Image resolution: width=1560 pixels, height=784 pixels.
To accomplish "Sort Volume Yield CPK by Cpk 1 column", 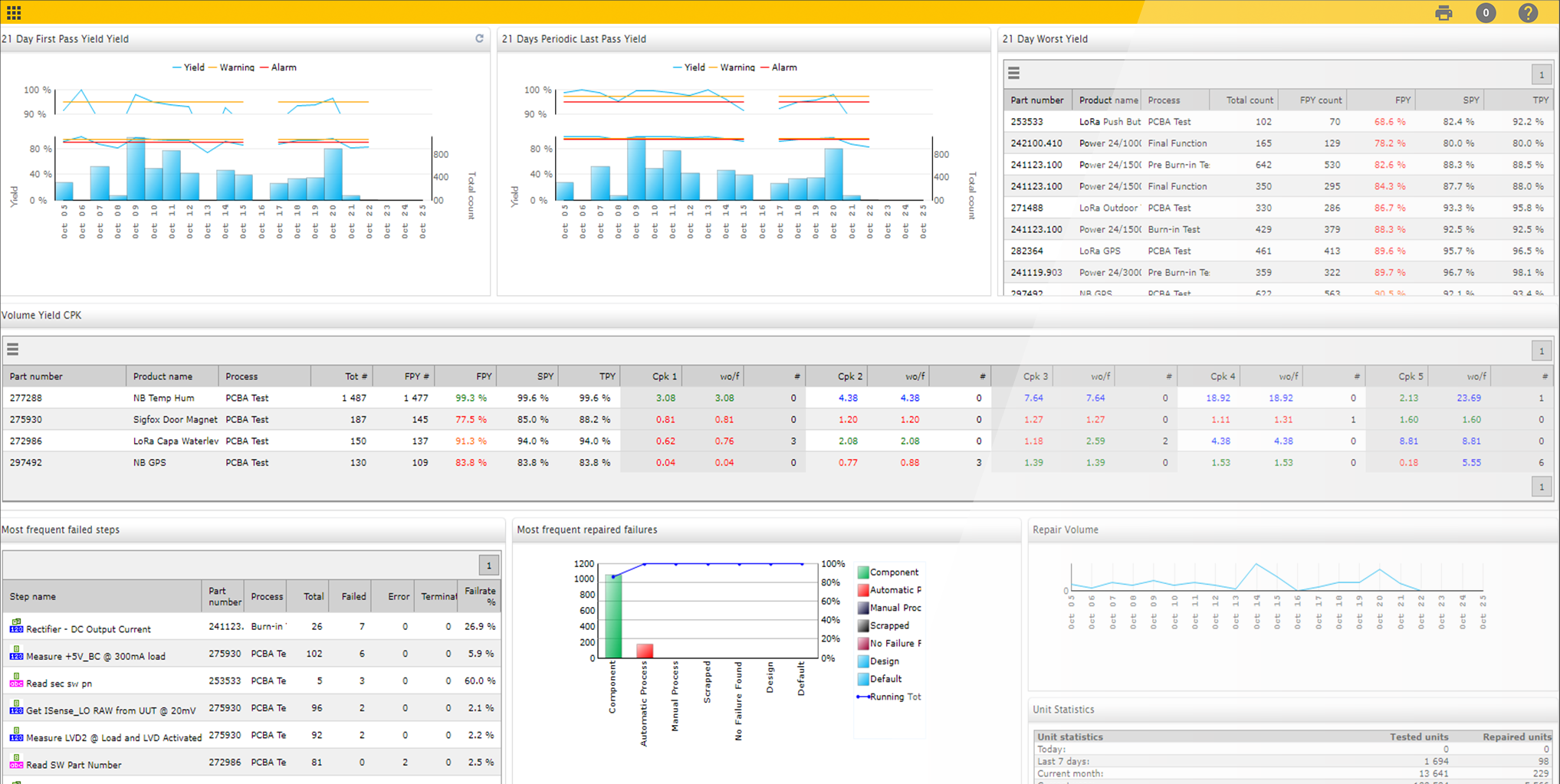I will pyautogui.click(x=651, y=376).
